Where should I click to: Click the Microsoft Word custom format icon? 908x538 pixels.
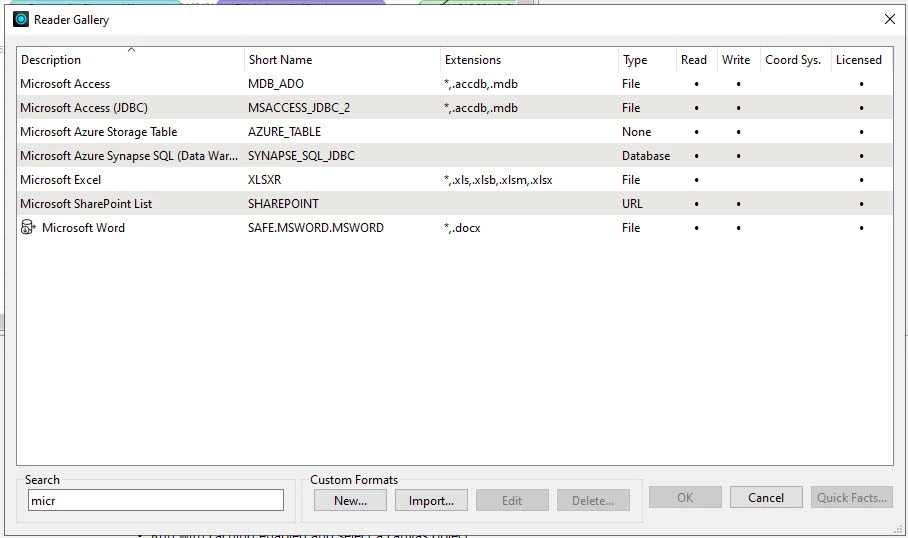point(28,227)
